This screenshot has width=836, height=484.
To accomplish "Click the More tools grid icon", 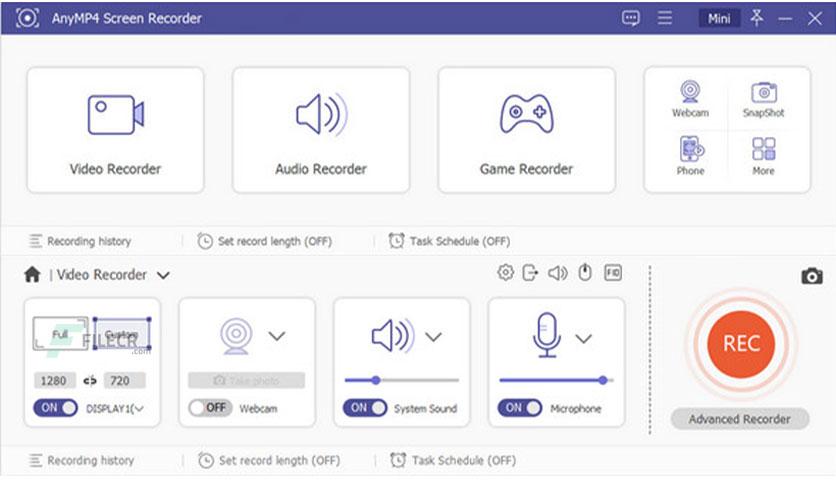I will click(763, 151).
